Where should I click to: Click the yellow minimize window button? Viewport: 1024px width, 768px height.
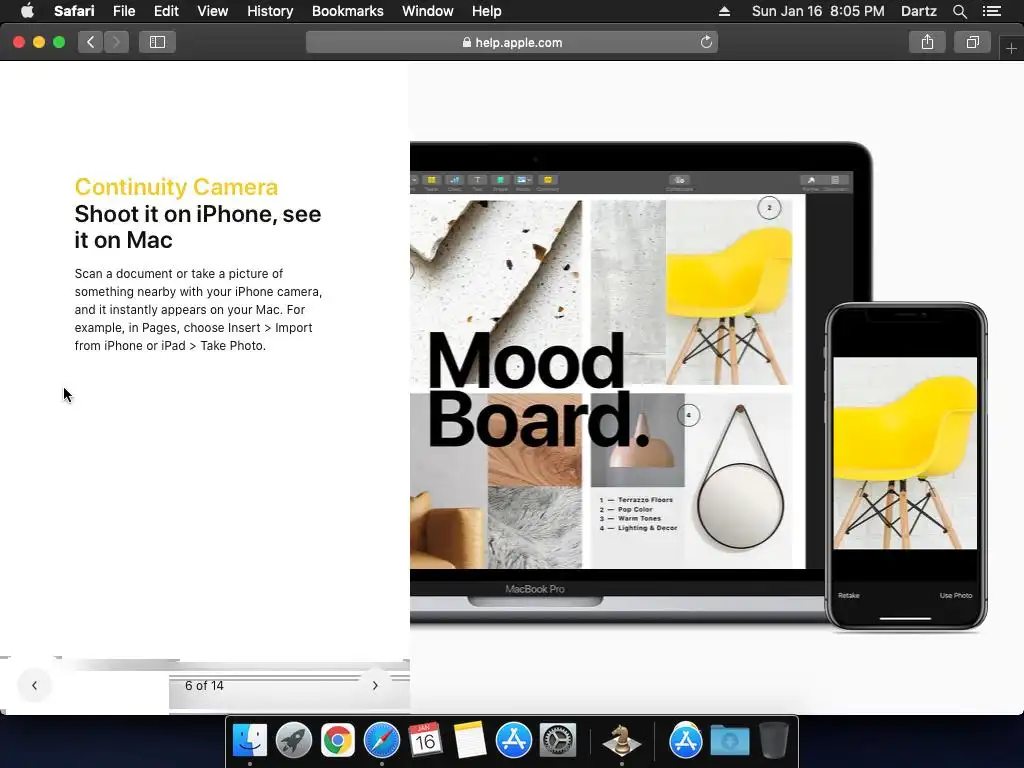tap(39, 42)
